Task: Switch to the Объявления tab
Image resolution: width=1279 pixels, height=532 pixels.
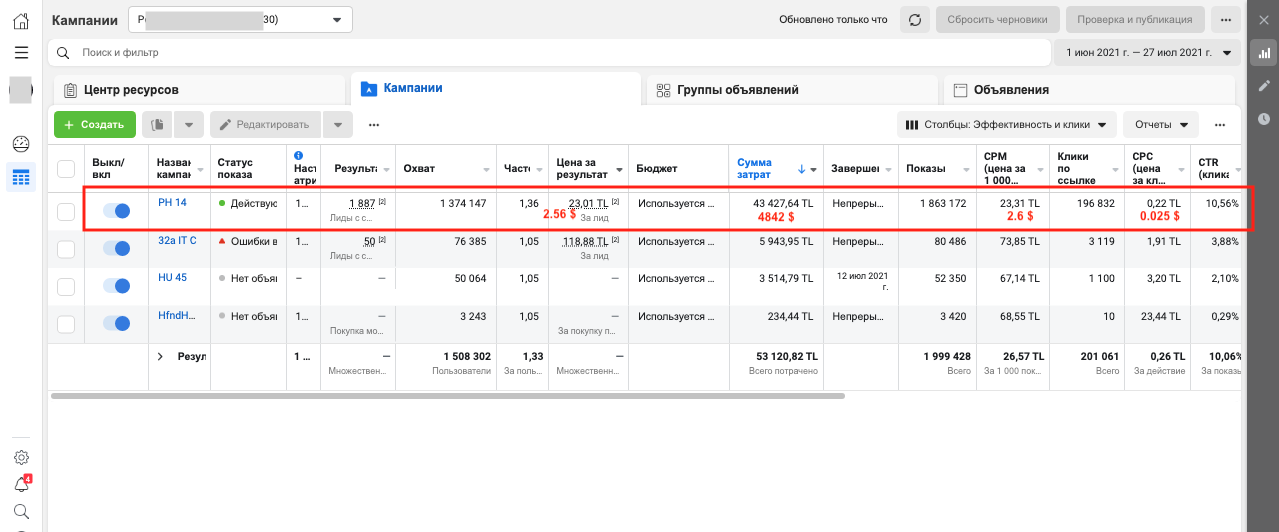Action: coord(1010,90)
